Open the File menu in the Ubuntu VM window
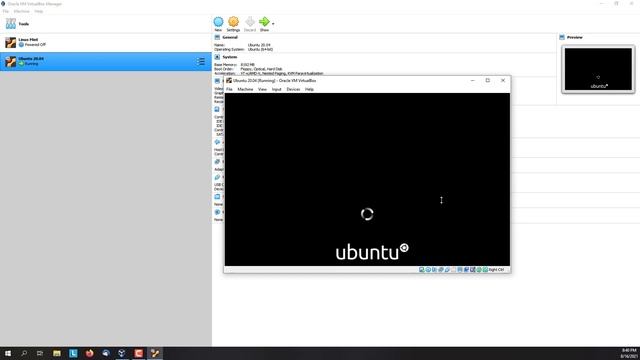This screenshot has height=360, width=640. coord(229,89)
